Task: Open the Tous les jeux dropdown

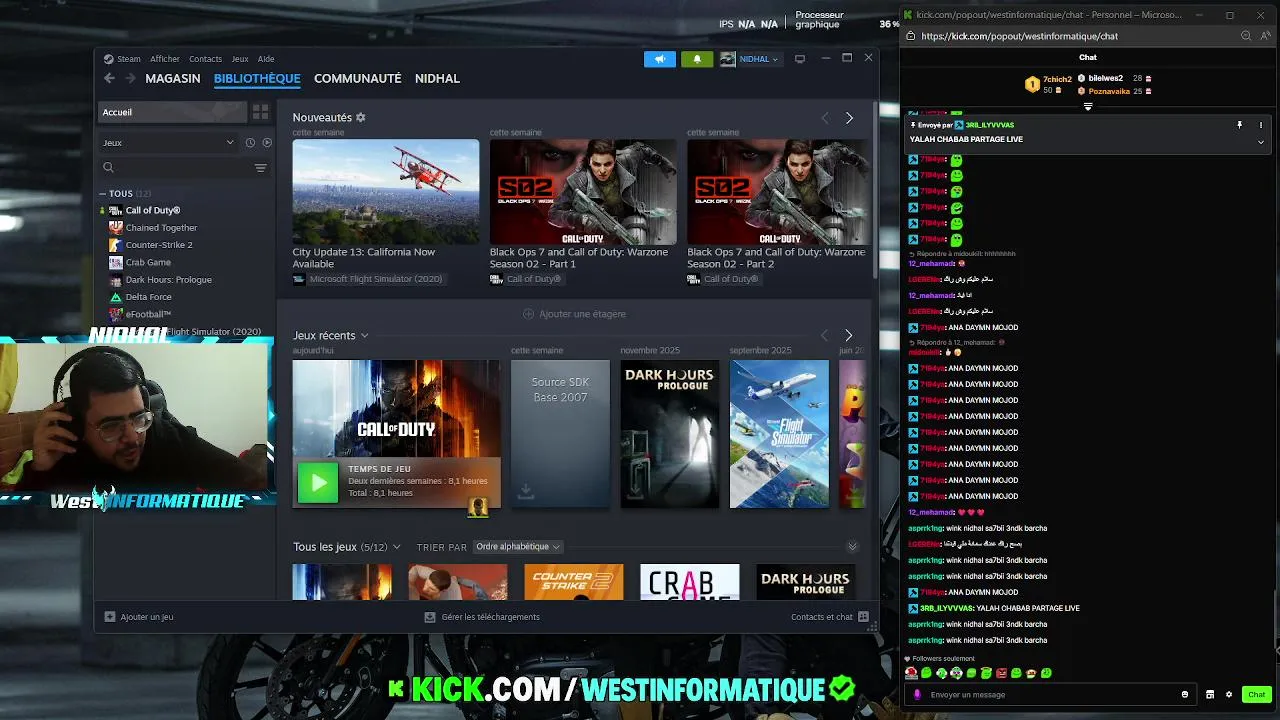Action: pyautogui.click(x=397, y=547)
